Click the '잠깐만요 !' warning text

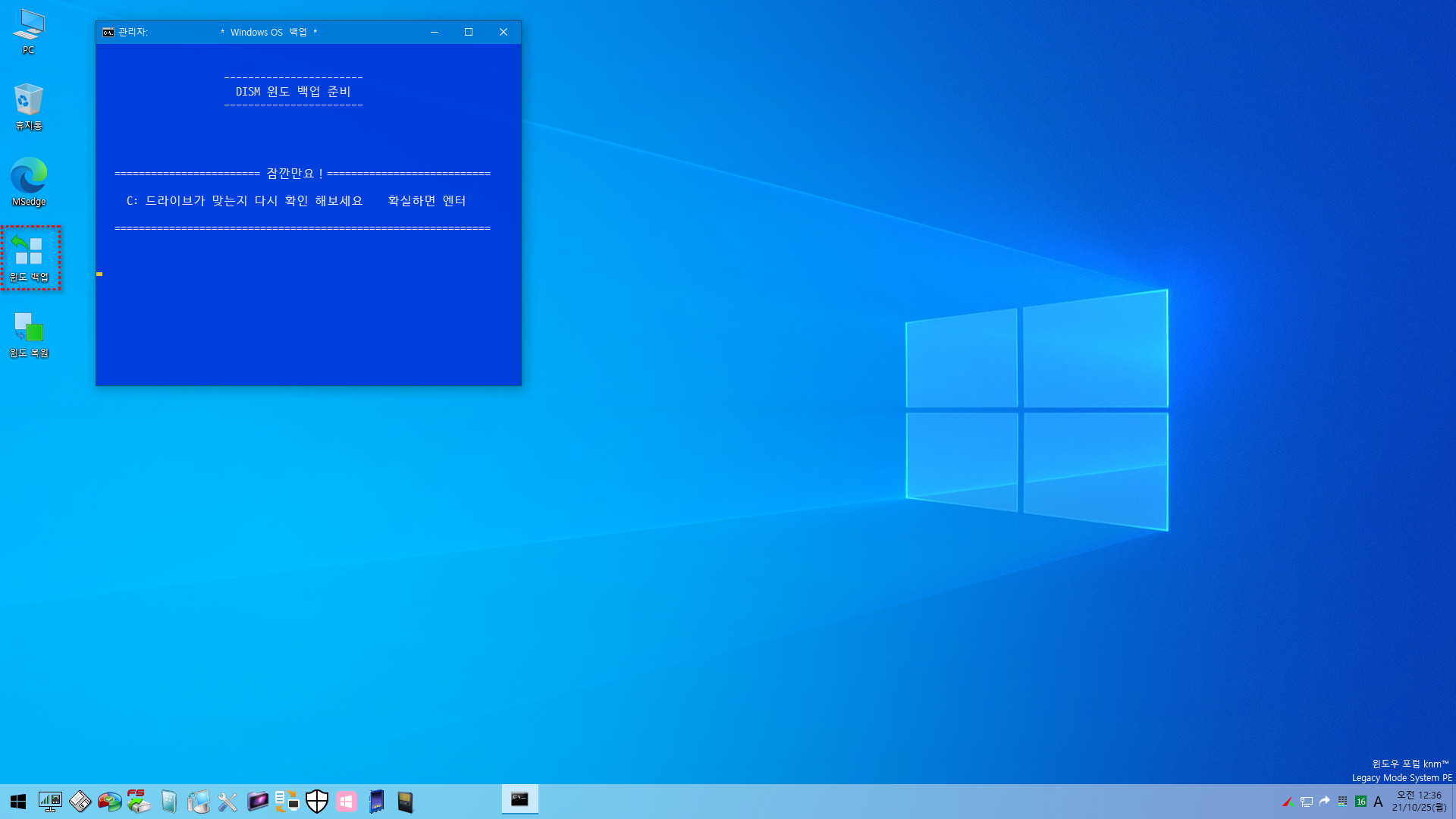point(295,174)
